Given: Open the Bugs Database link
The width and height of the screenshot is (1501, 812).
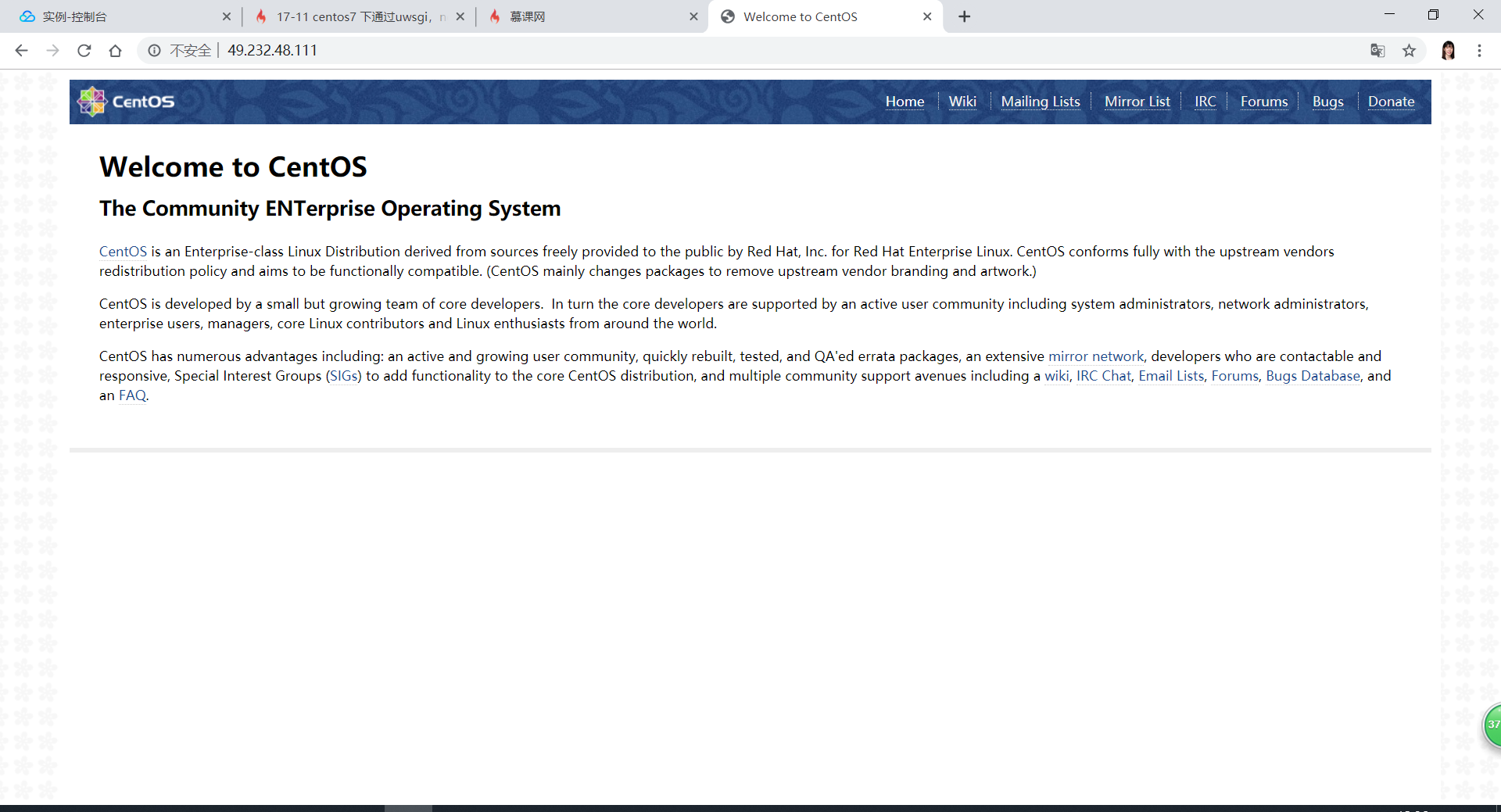Looking at the screenshot, I should (1313, 376).
